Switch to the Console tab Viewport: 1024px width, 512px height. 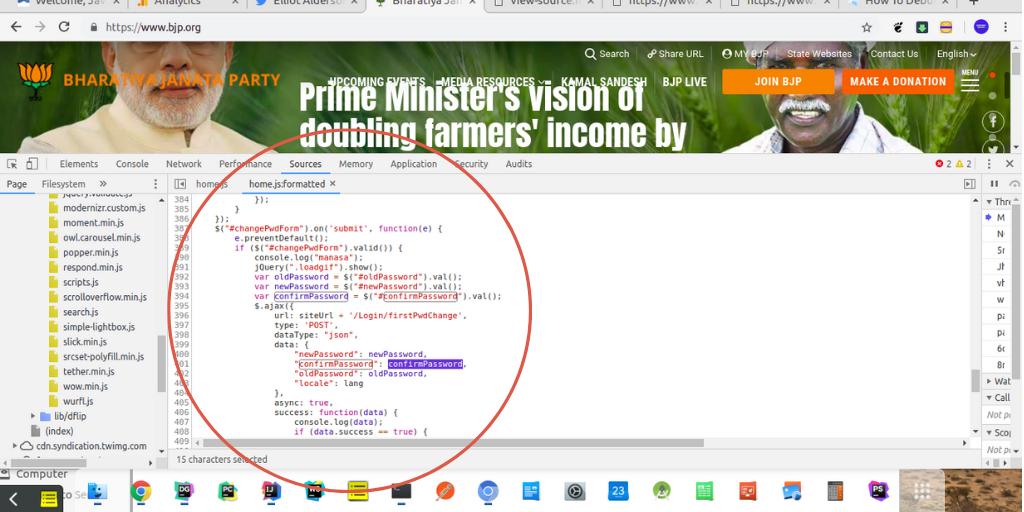click(132, 164)
